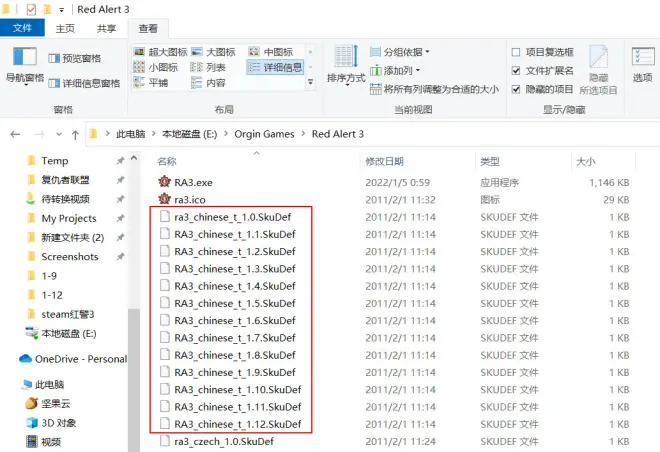Viewport: 660px width, 452px height.
Task: Open the 分组依据 group by dropdown
Action: click(401, 52)
